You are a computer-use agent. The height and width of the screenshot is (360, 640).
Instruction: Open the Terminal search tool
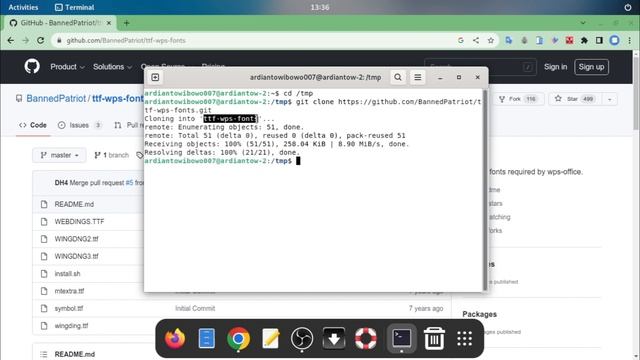pyautogui.click(x=398, y=77)
